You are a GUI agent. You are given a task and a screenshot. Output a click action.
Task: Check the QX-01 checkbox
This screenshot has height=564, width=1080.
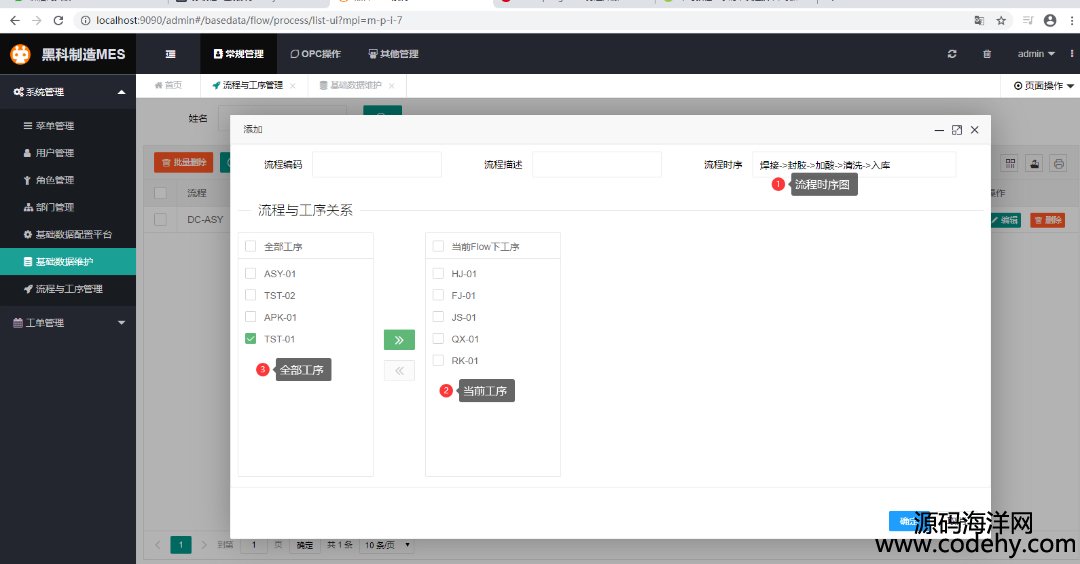point(438,339)
